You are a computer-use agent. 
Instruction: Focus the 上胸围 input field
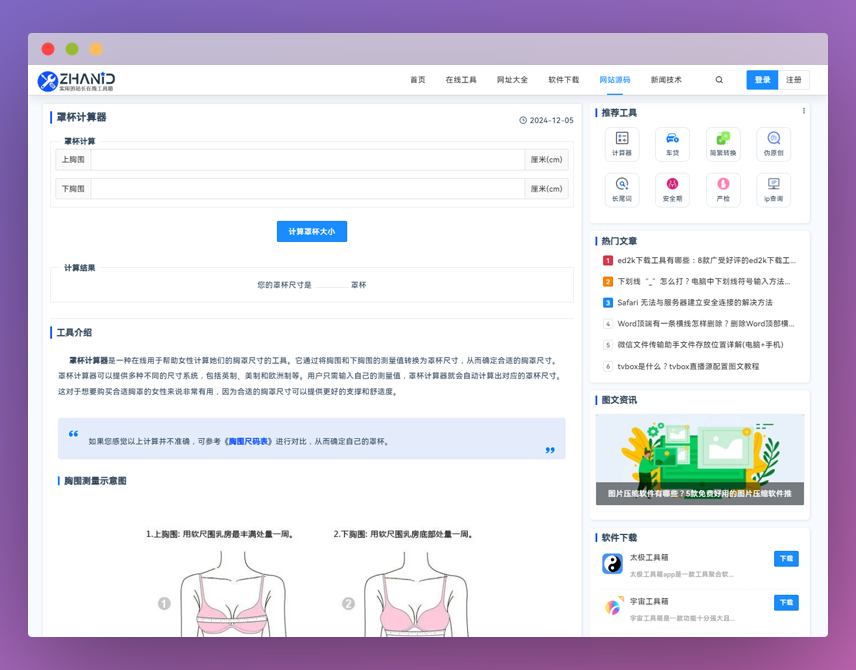click(x=307, y=159)
